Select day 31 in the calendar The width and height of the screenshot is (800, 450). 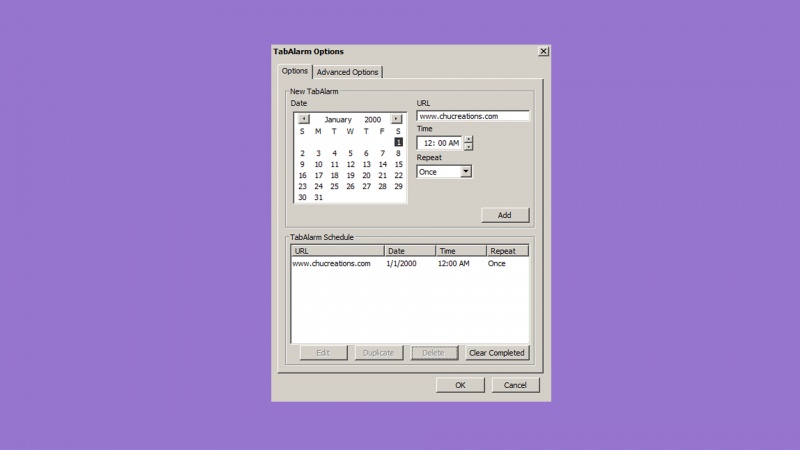[x=318, y=197]
